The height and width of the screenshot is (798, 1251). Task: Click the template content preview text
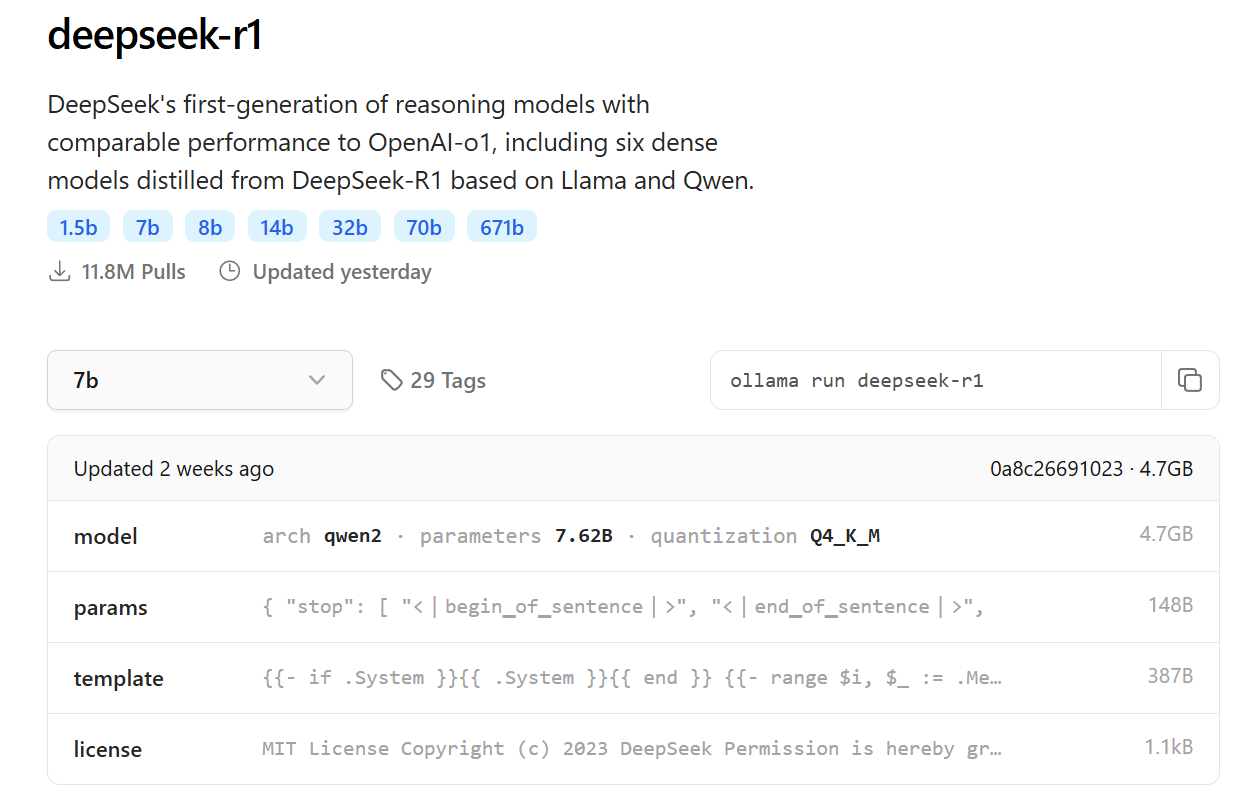(632, 678)
